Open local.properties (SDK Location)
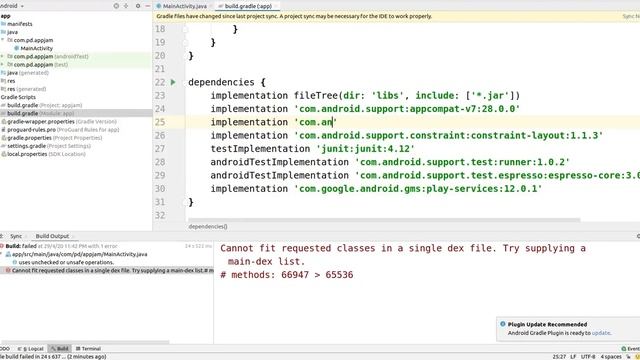This screenshot has width=640, height=360. 46,154
